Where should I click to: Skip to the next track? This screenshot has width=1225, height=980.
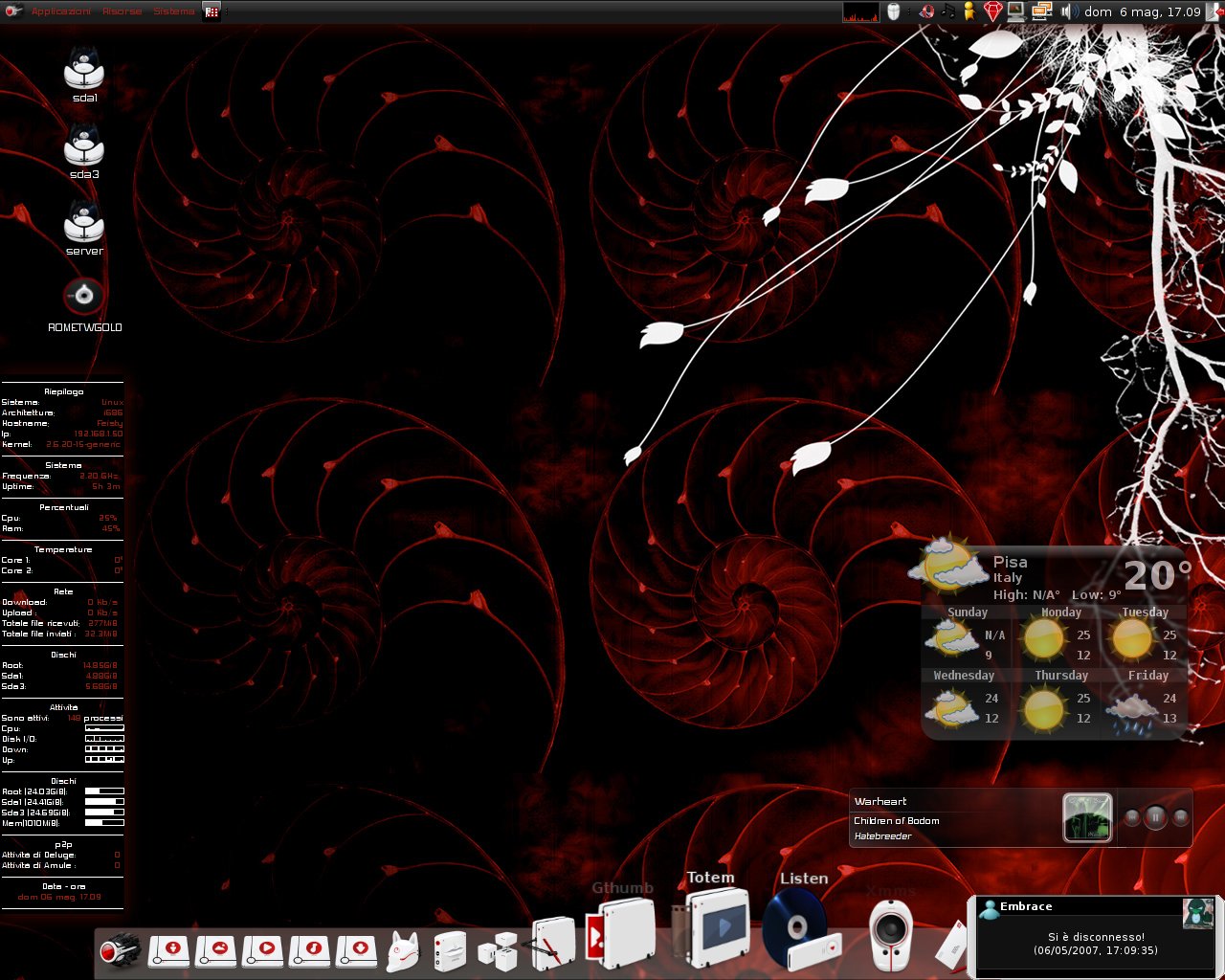coord(1181,817)
